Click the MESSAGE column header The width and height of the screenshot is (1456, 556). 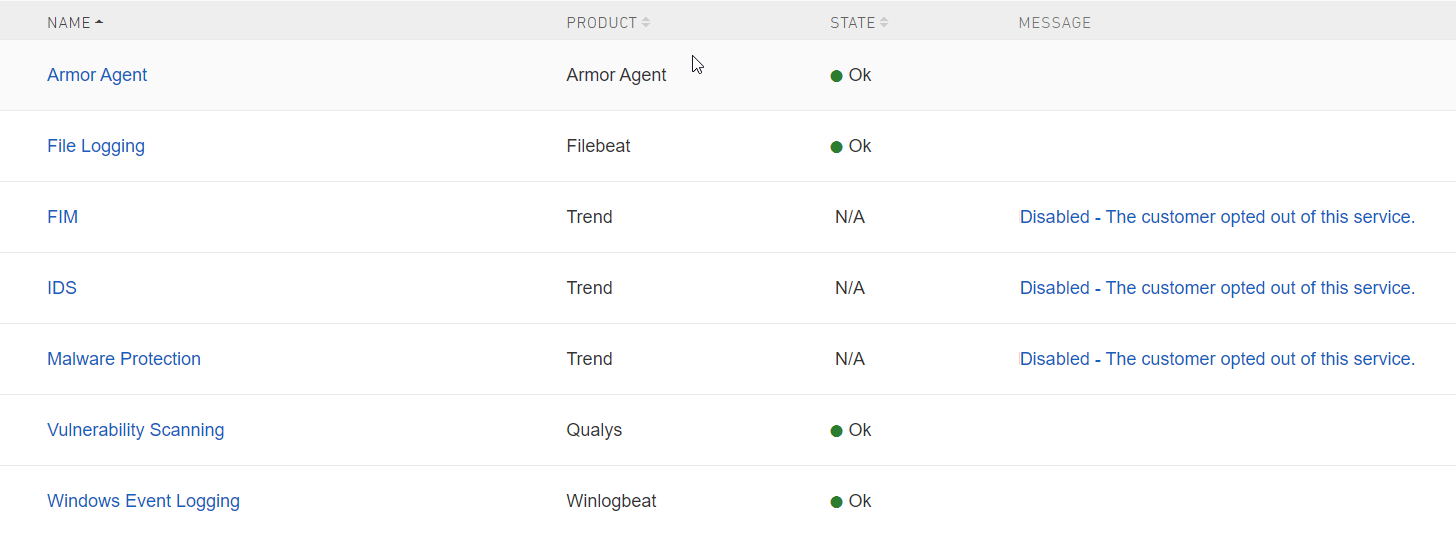(x=1054, y=23)
